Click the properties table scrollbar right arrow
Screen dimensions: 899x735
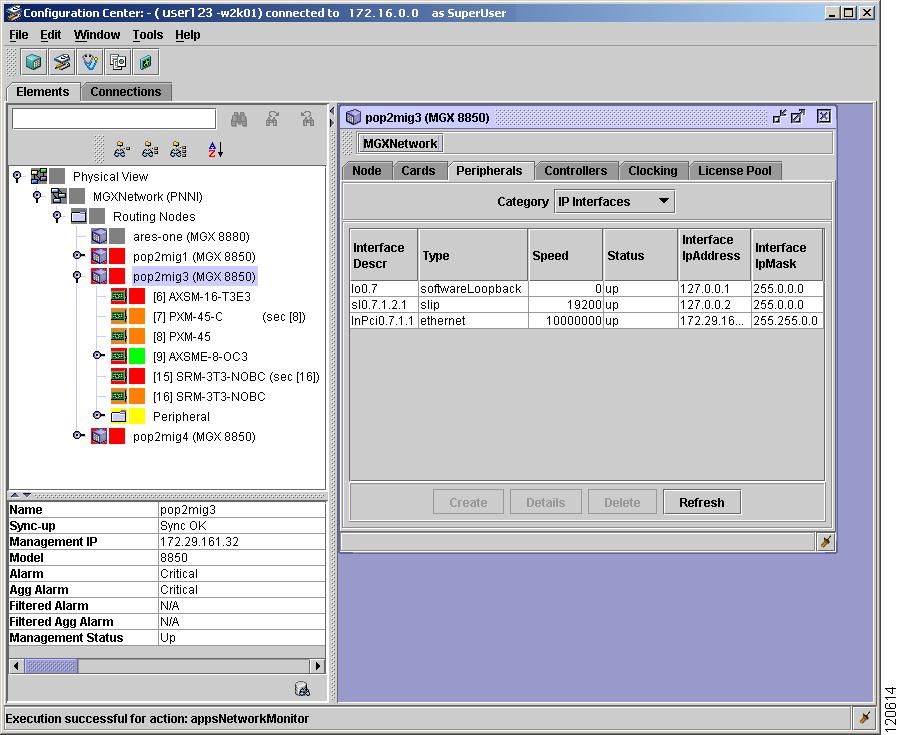click(x=318, y=666)
